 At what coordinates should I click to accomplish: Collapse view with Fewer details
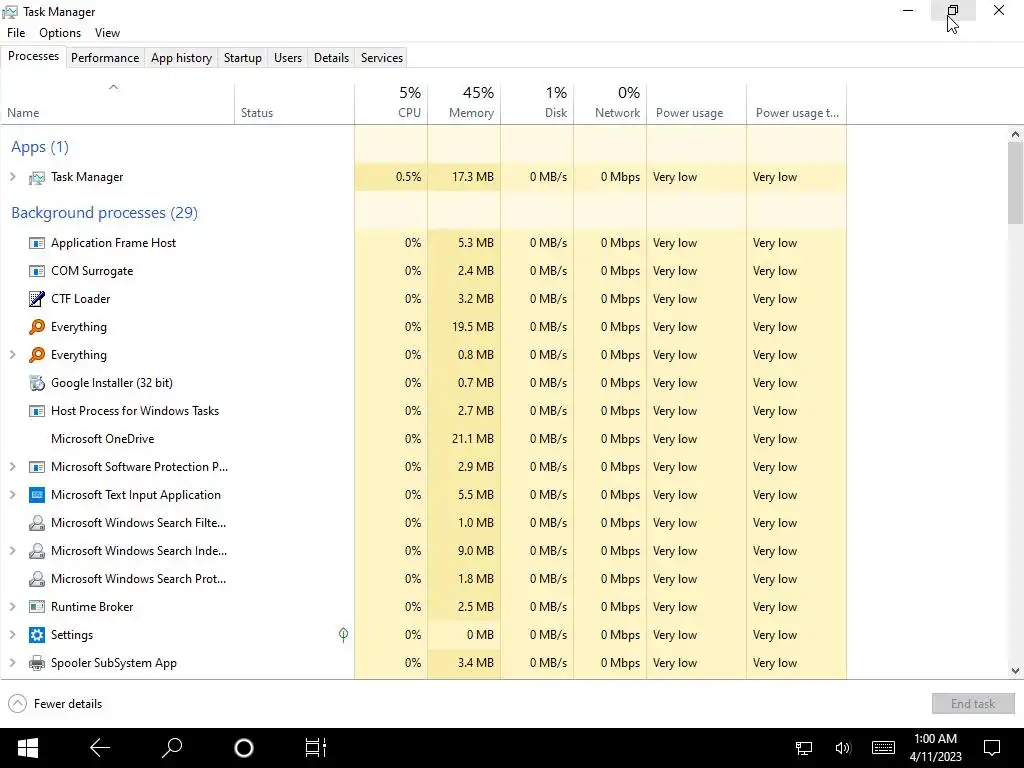55,703
